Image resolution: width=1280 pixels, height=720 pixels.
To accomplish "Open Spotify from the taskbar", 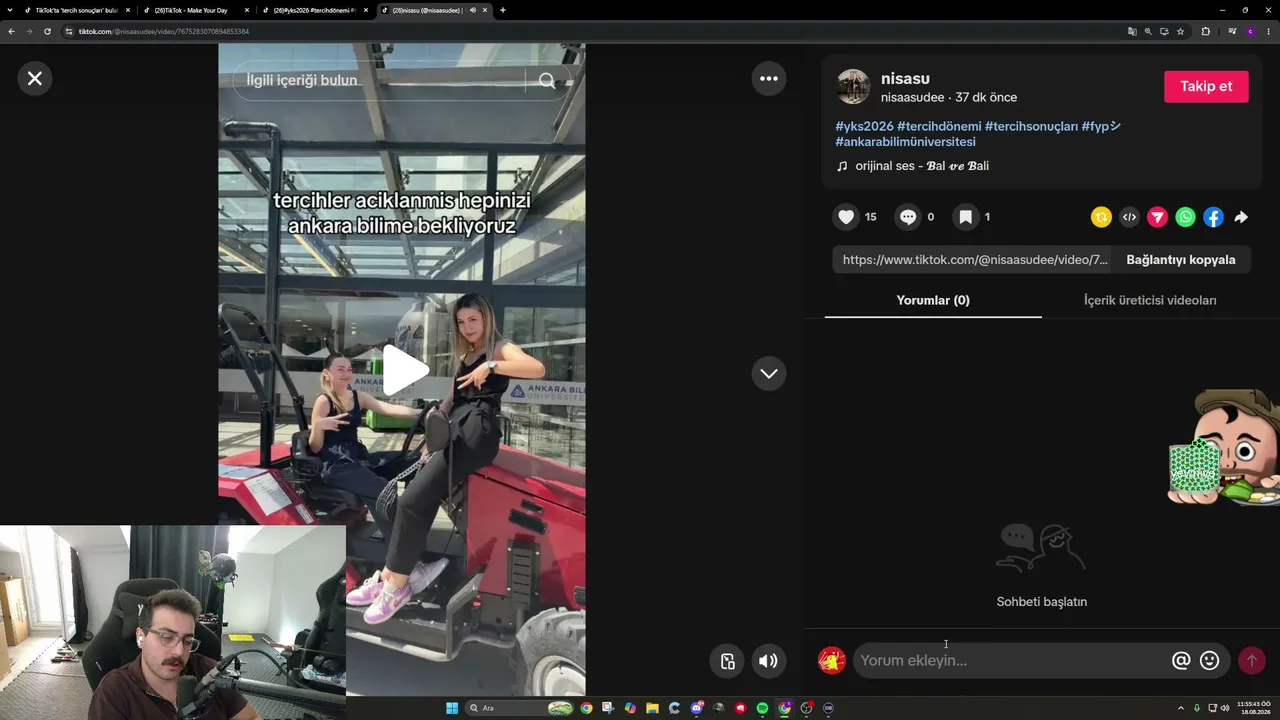I will click(762, 708).
